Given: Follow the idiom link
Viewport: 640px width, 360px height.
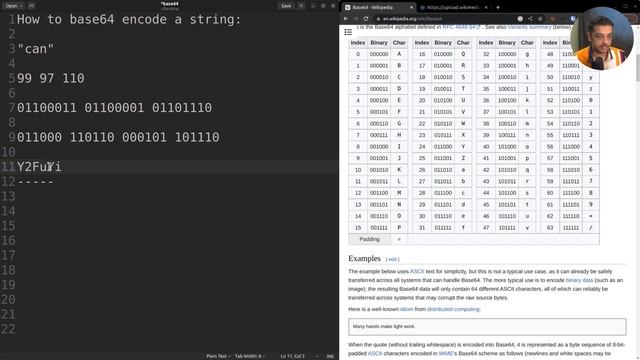Looking at the screenshot, I should click(x=407, y=309).
